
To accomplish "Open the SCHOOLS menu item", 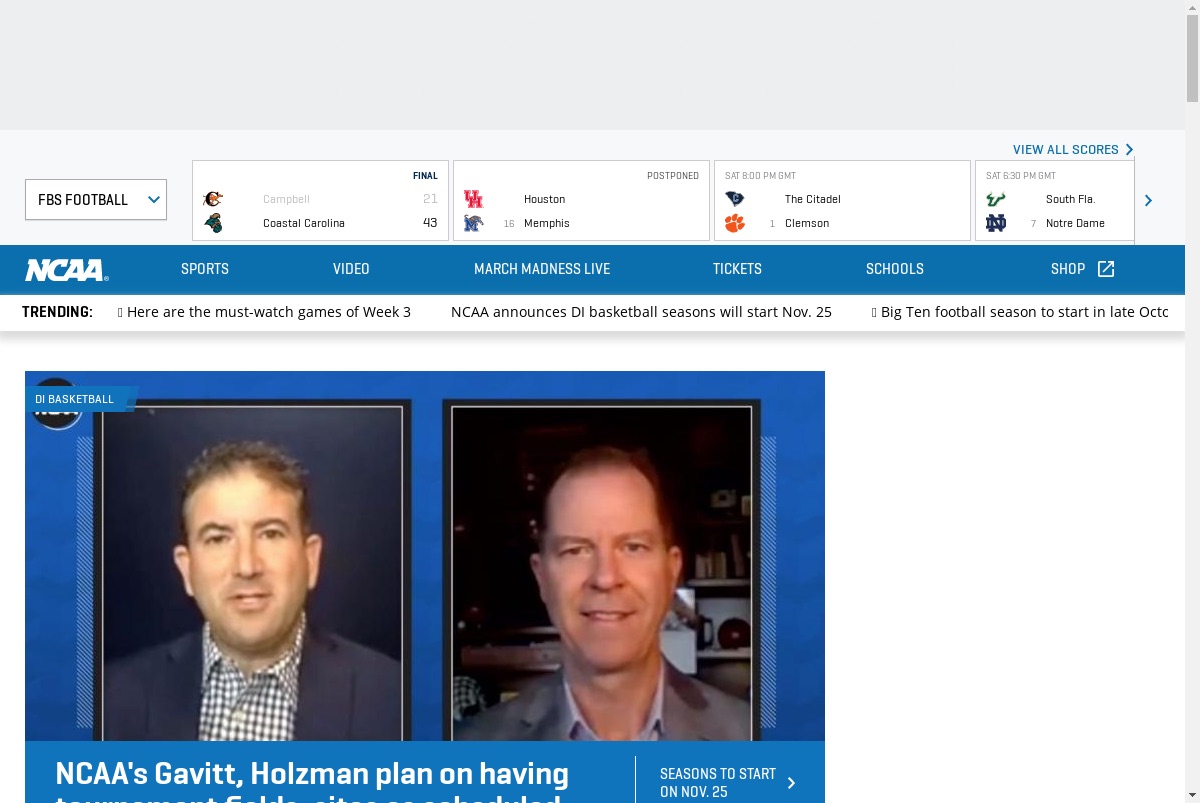I will tap(895, 269).
